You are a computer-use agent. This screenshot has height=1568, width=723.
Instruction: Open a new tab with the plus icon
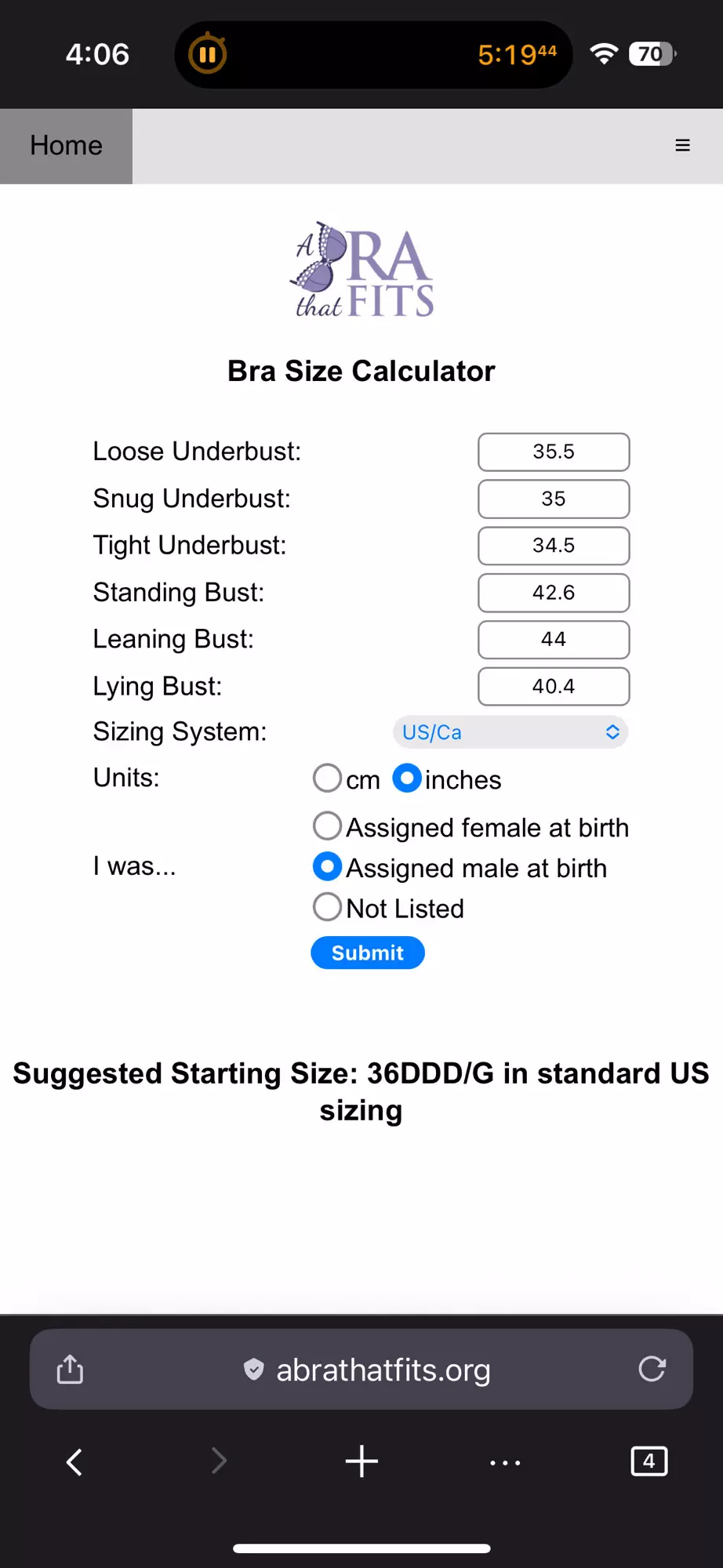tap(361, 1461)
